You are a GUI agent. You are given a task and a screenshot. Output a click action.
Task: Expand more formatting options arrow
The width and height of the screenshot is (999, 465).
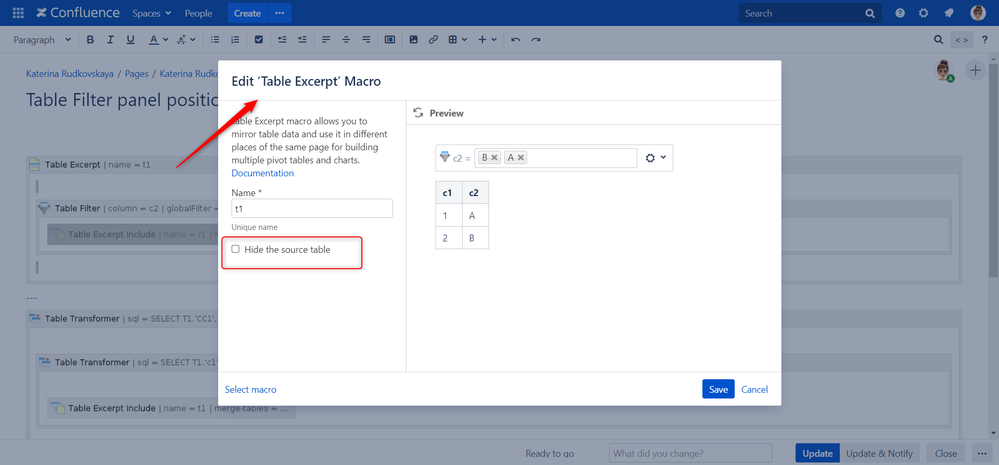[192, 39]
